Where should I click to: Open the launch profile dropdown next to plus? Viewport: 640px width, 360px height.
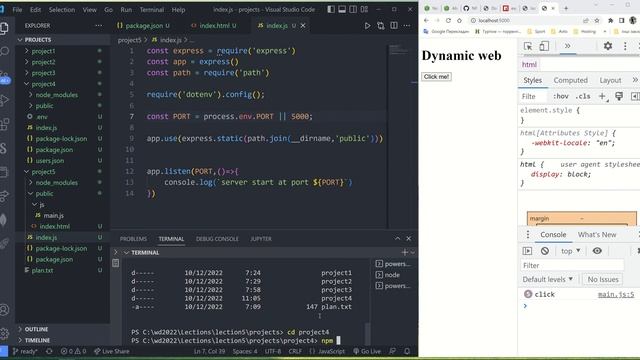point(413,253)
